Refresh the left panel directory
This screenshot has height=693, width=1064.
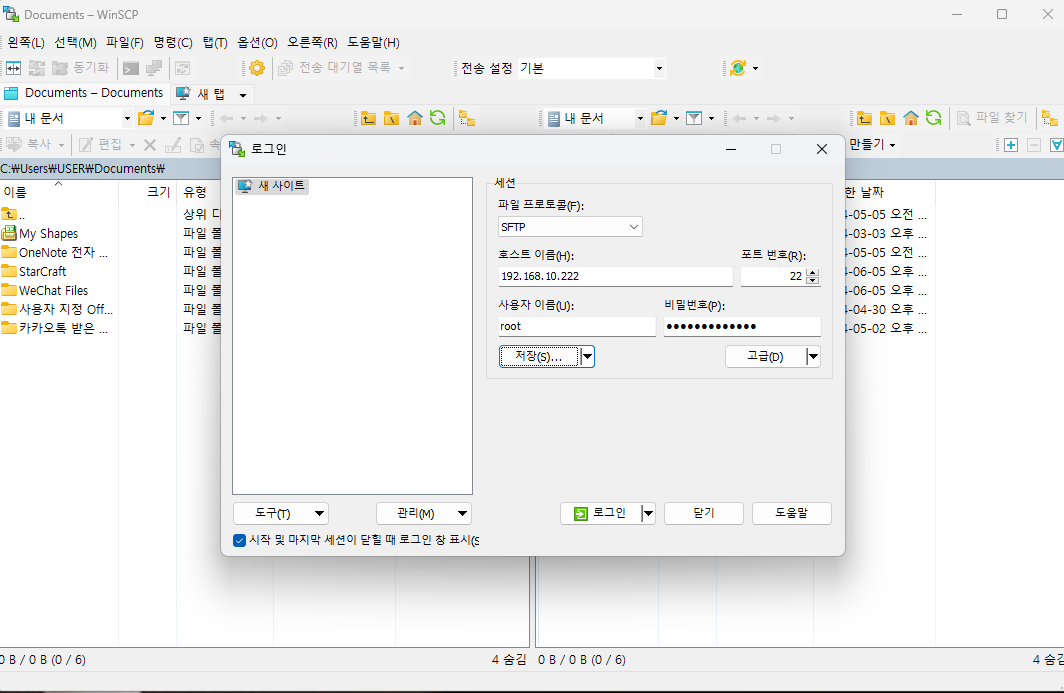point(438,118)
